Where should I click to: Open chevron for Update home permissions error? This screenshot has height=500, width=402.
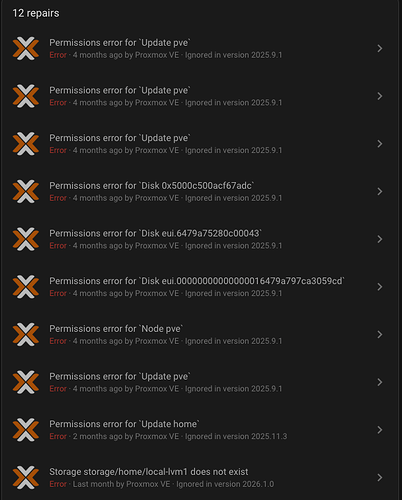pos(380,430)
